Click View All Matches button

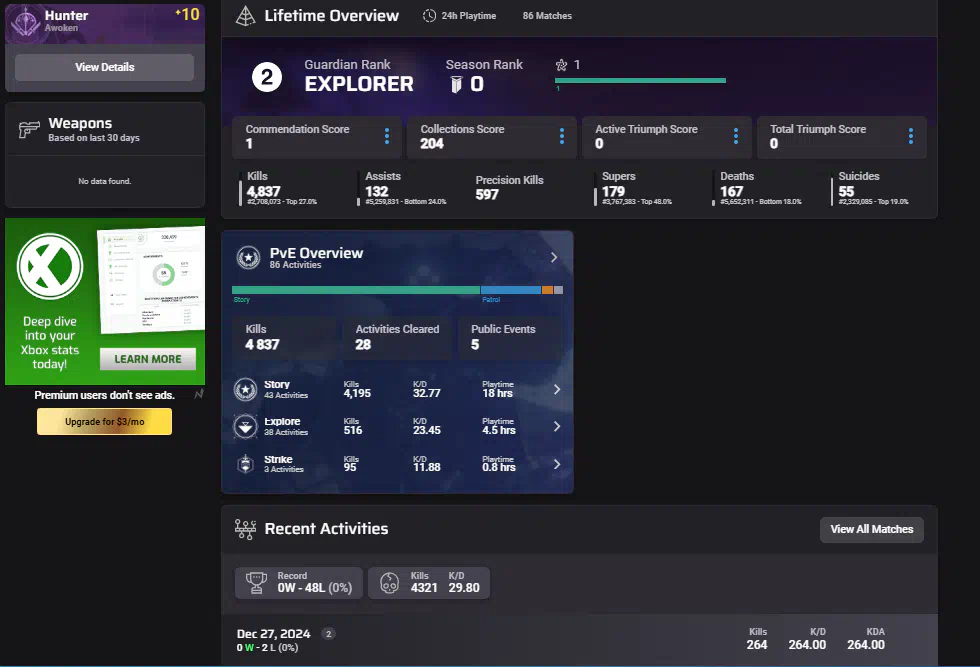coord(871,529)
